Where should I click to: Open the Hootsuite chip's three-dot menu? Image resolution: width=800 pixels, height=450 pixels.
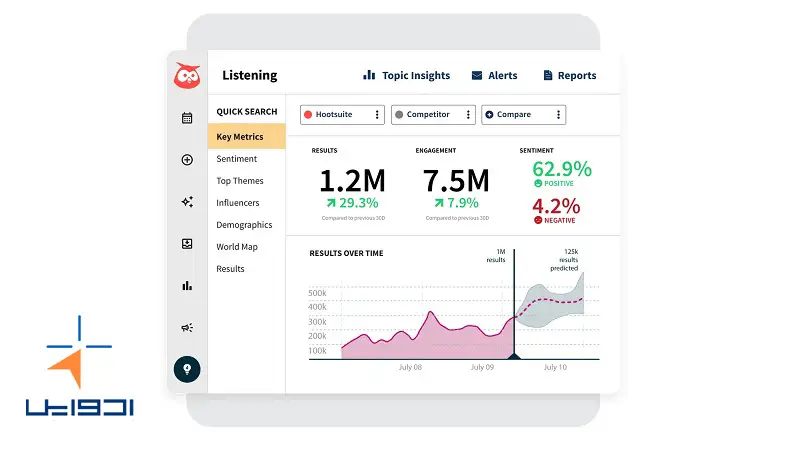(377, 115)
